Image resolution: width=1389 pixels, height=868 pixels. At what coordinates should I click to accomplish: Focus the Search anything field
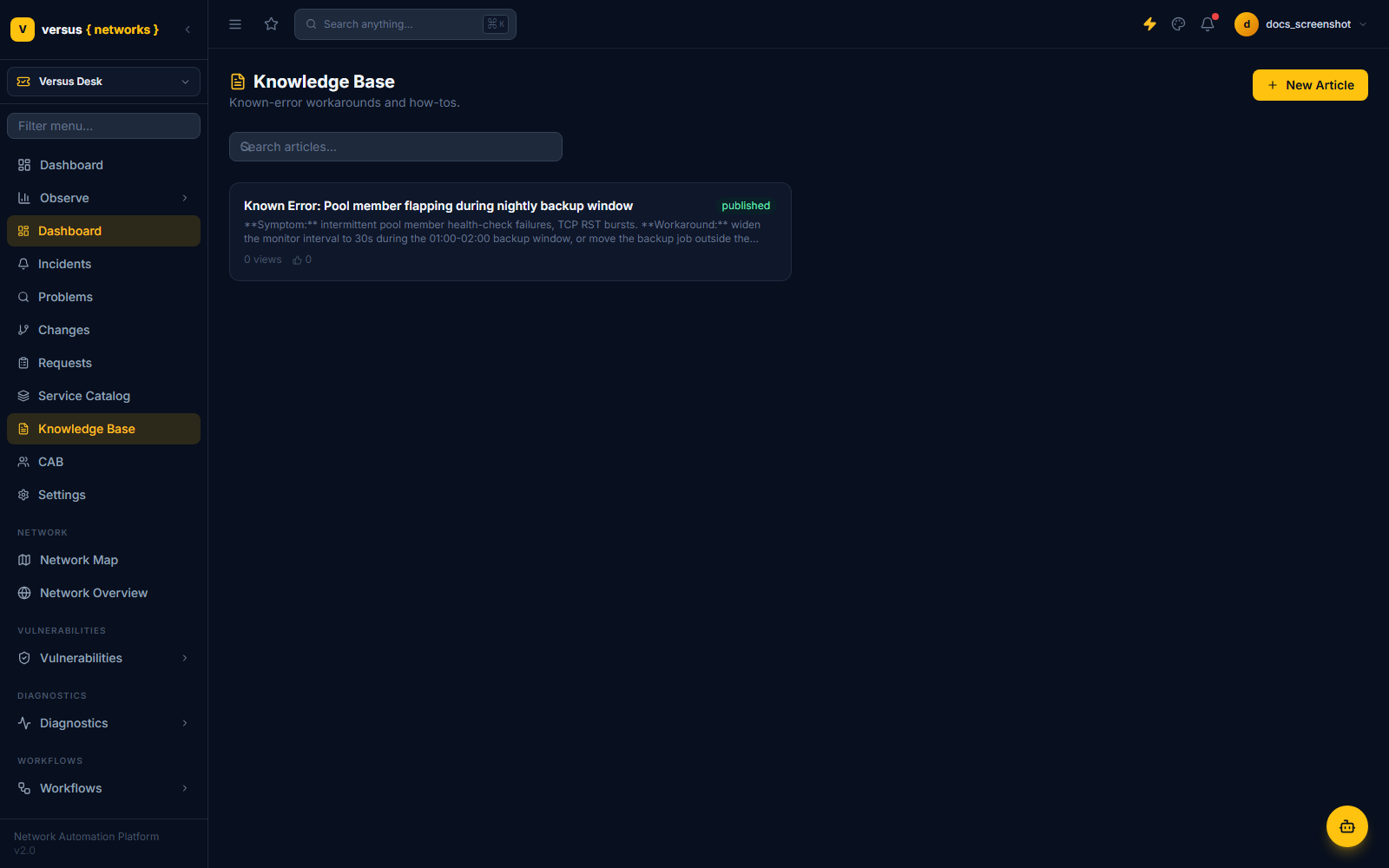(x=405, y=24)
